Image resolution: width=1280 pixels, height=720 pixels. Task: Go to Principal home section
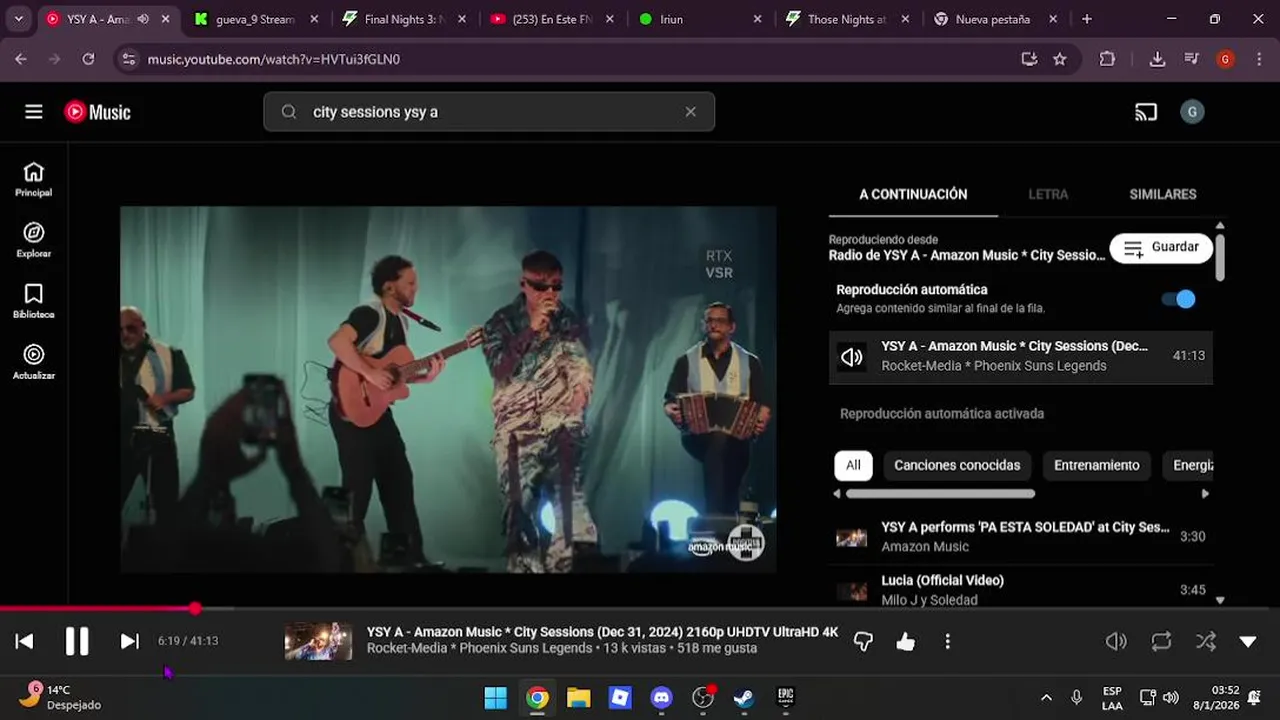click(x=34, y=180)
